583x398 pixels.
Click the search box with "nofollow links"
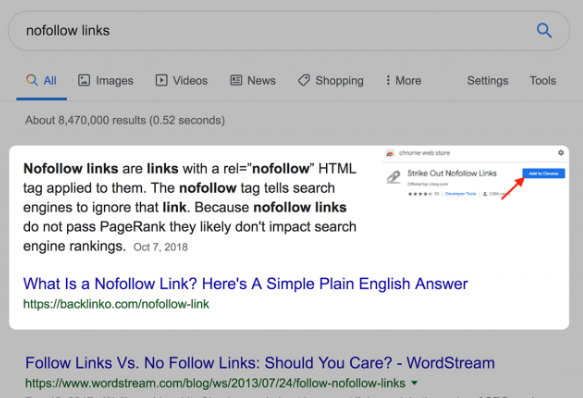point(289,31)
